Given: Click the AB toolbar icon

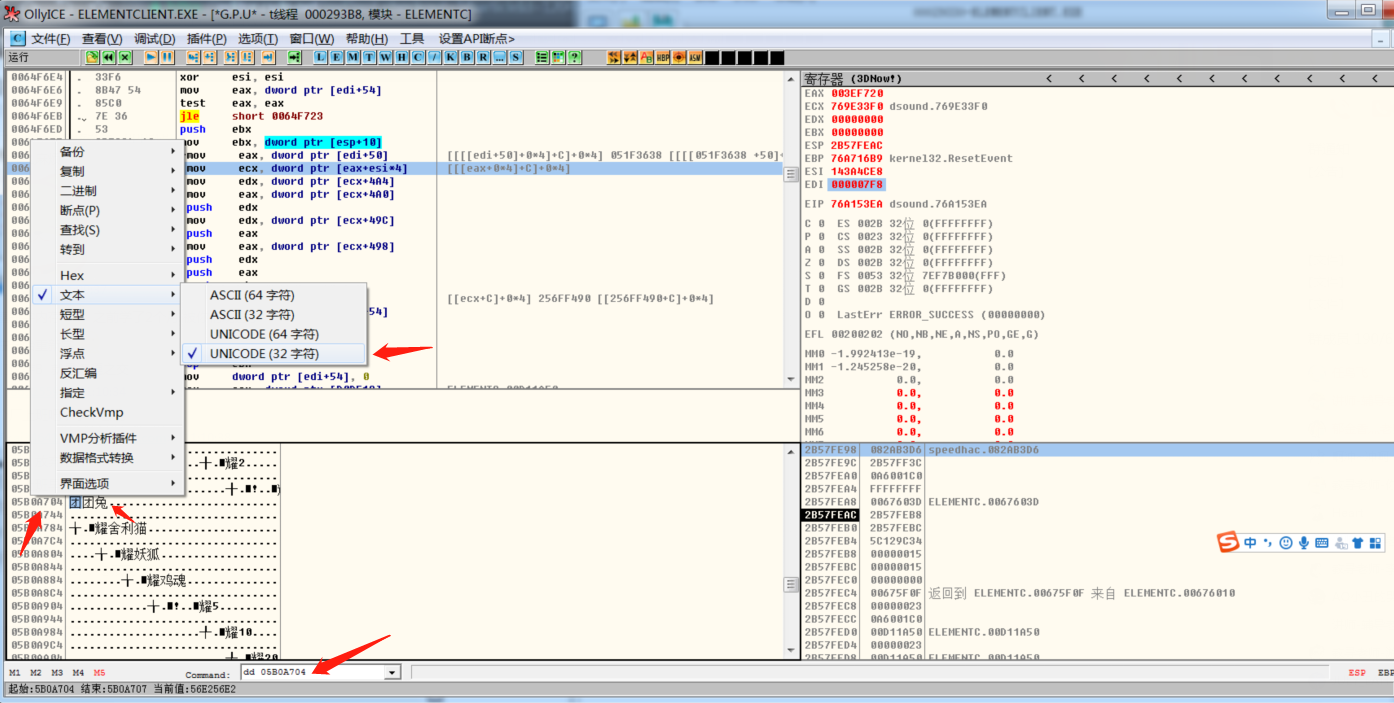Looking at the screenshot, I should click(x=646, y=57).
